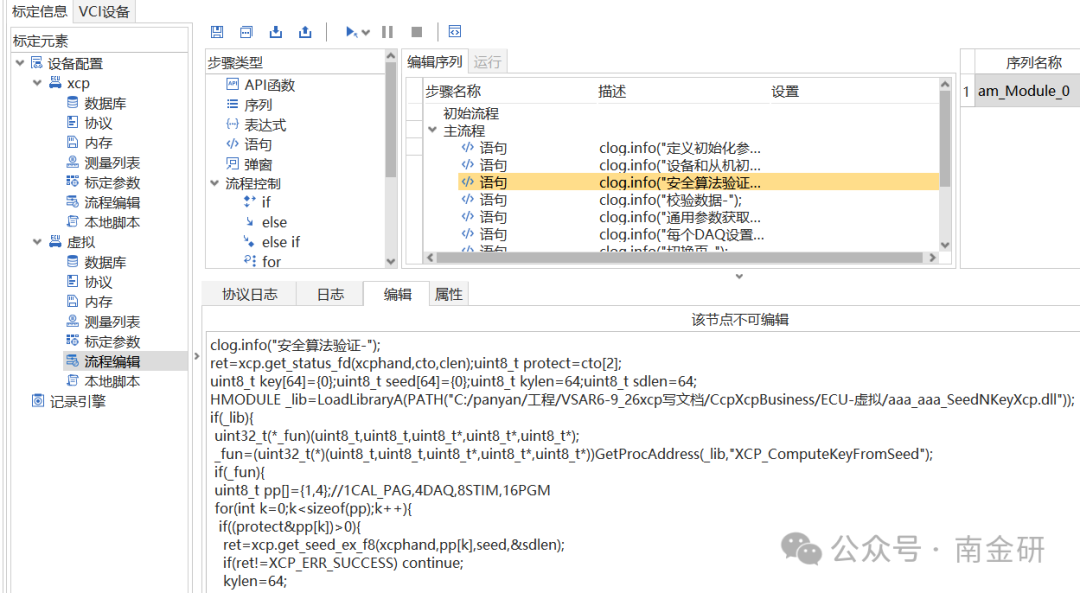Open the code view via the <> toolbar icon
The image size is (1080, 593).
pyautogui.click(x=455, y=31)
